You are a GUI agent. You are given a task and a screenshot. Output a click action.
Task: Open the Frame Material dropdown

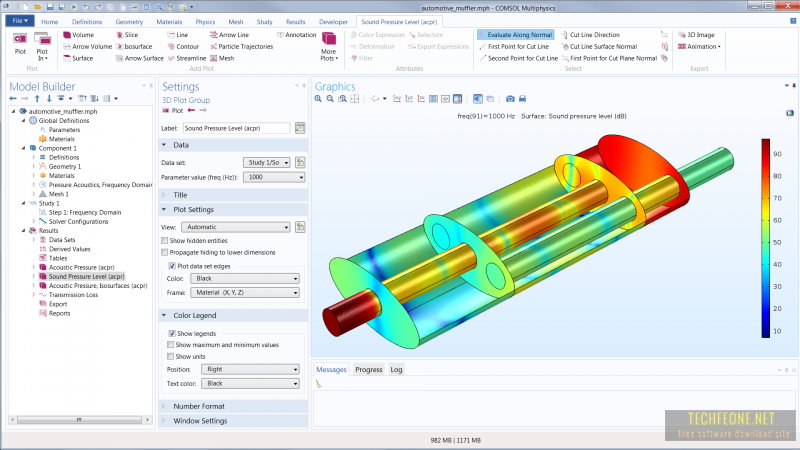(x=245, y=293)
